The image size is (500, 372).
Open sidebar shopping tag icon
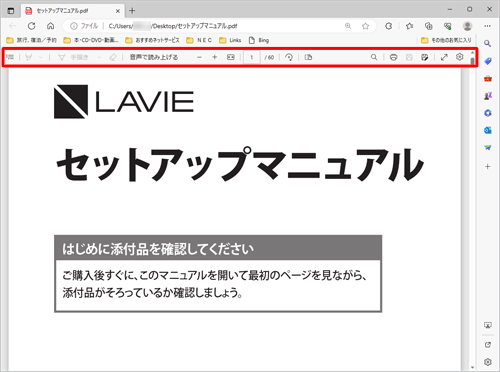coord(488,61)
